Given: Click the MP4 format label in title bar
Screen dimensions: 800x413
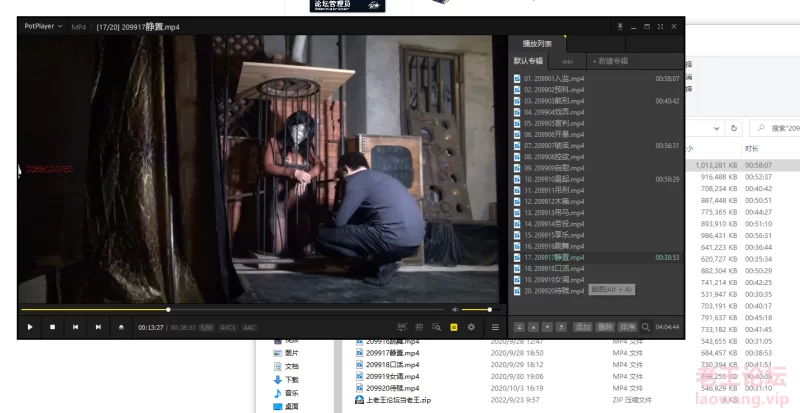Looking at the screenshot, I should pos(79,27).
